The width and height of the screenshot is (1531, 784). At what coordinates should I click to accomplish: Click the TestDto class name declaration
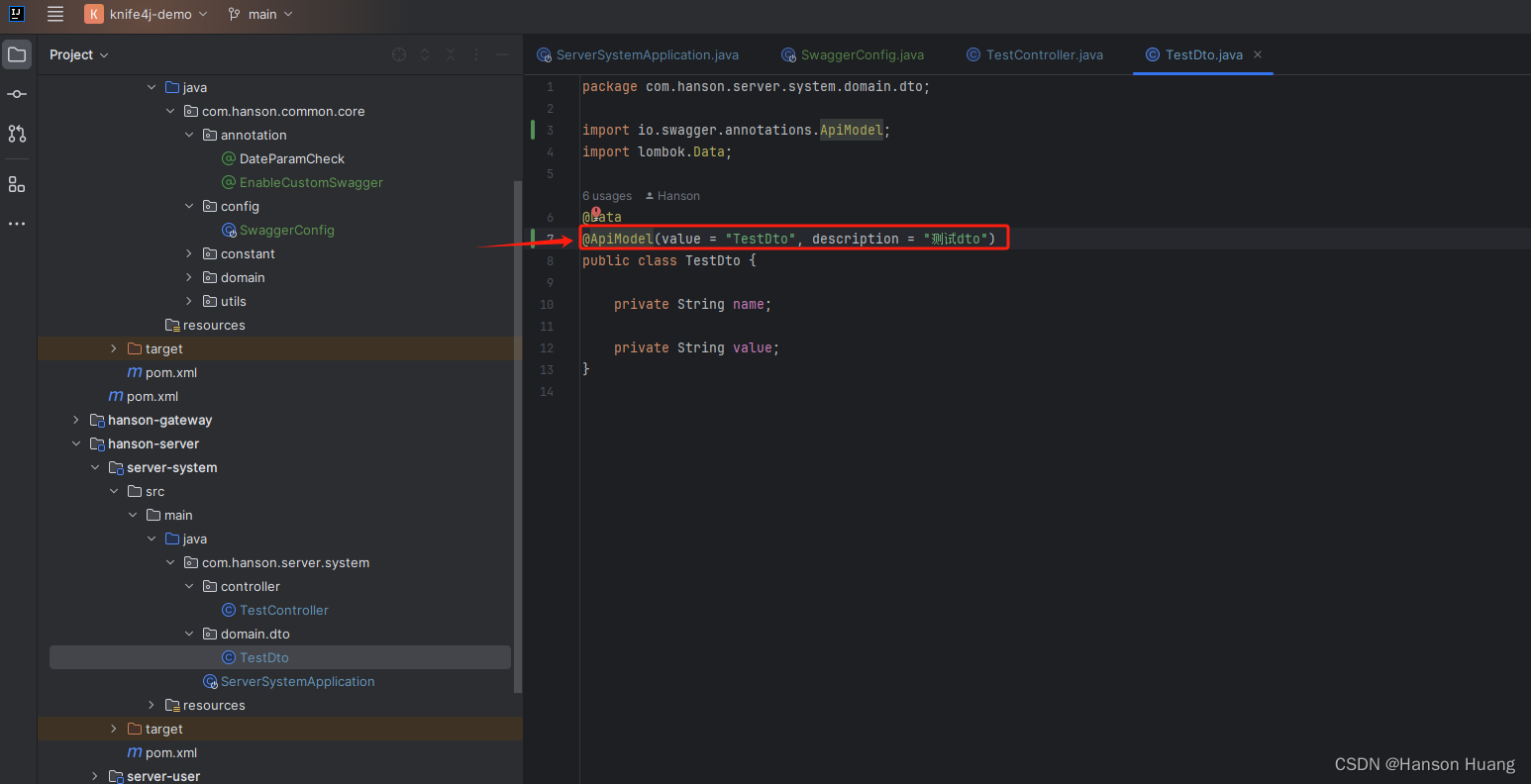coord(713,260)
